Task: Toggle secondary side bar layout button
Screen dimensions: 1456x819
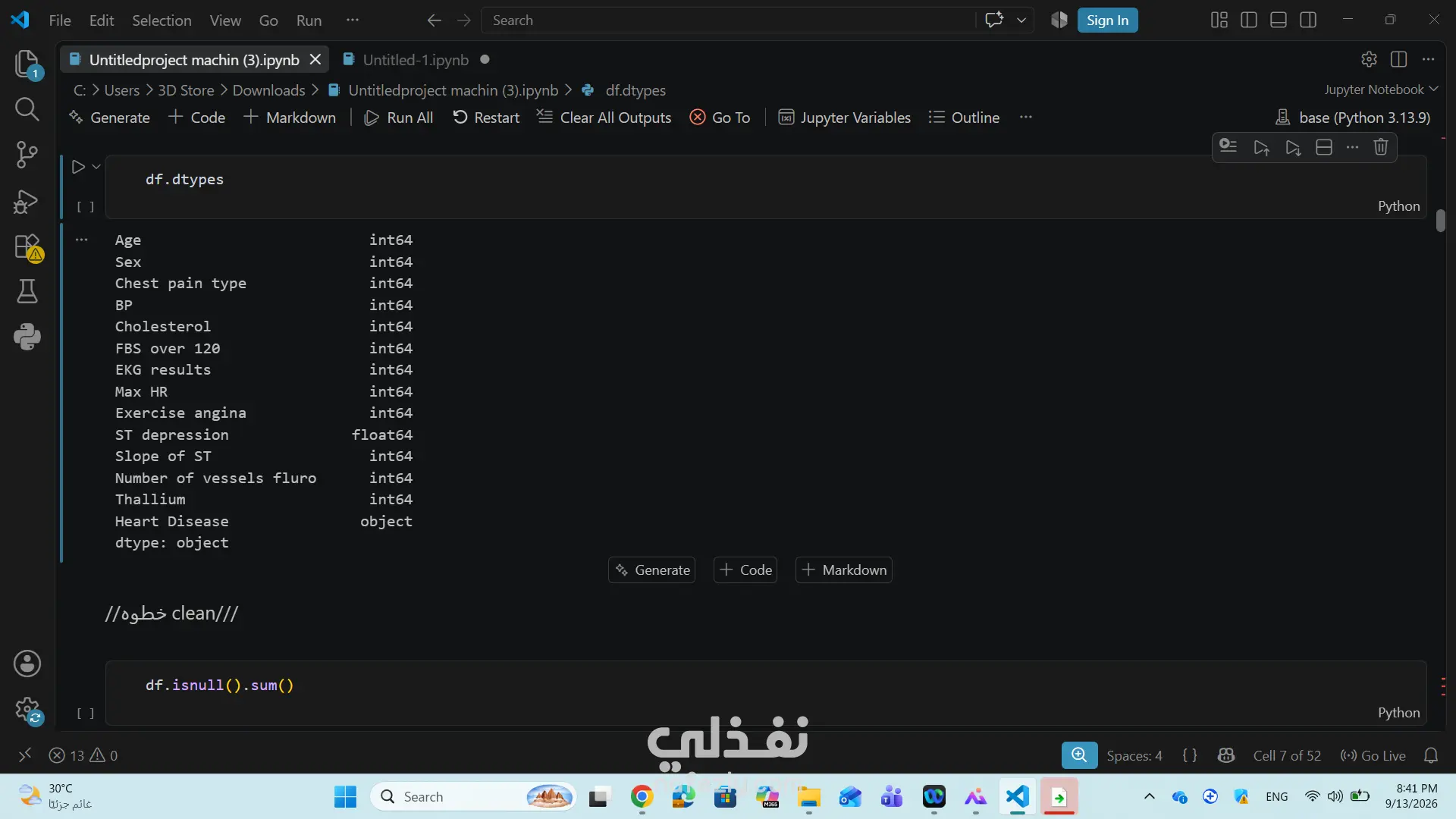Action: pos(1308,20)
